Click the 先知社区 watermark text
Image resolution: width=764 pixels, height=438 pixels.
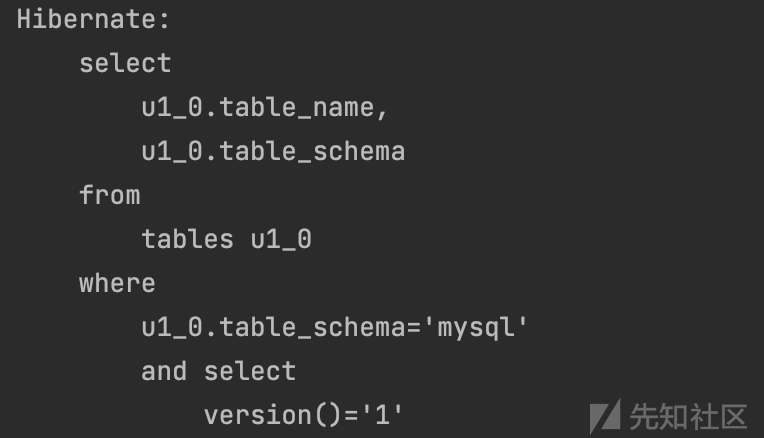point(688,417)
